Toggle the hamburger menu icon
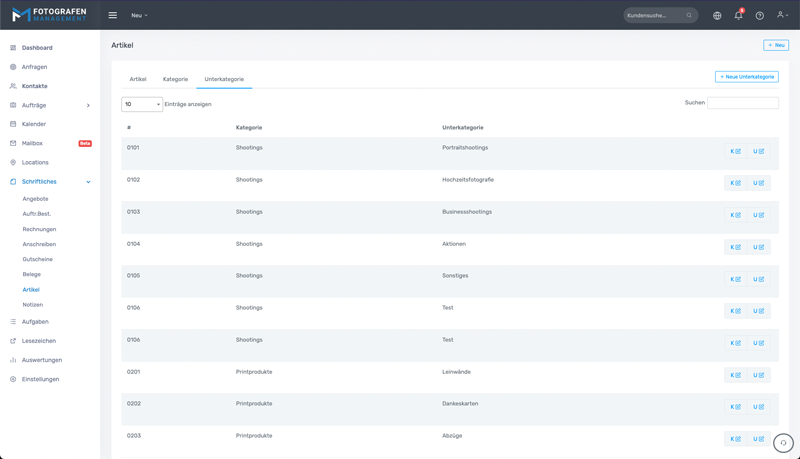The image size is (800, 459). pyautogui.click(x=112, y=15)
